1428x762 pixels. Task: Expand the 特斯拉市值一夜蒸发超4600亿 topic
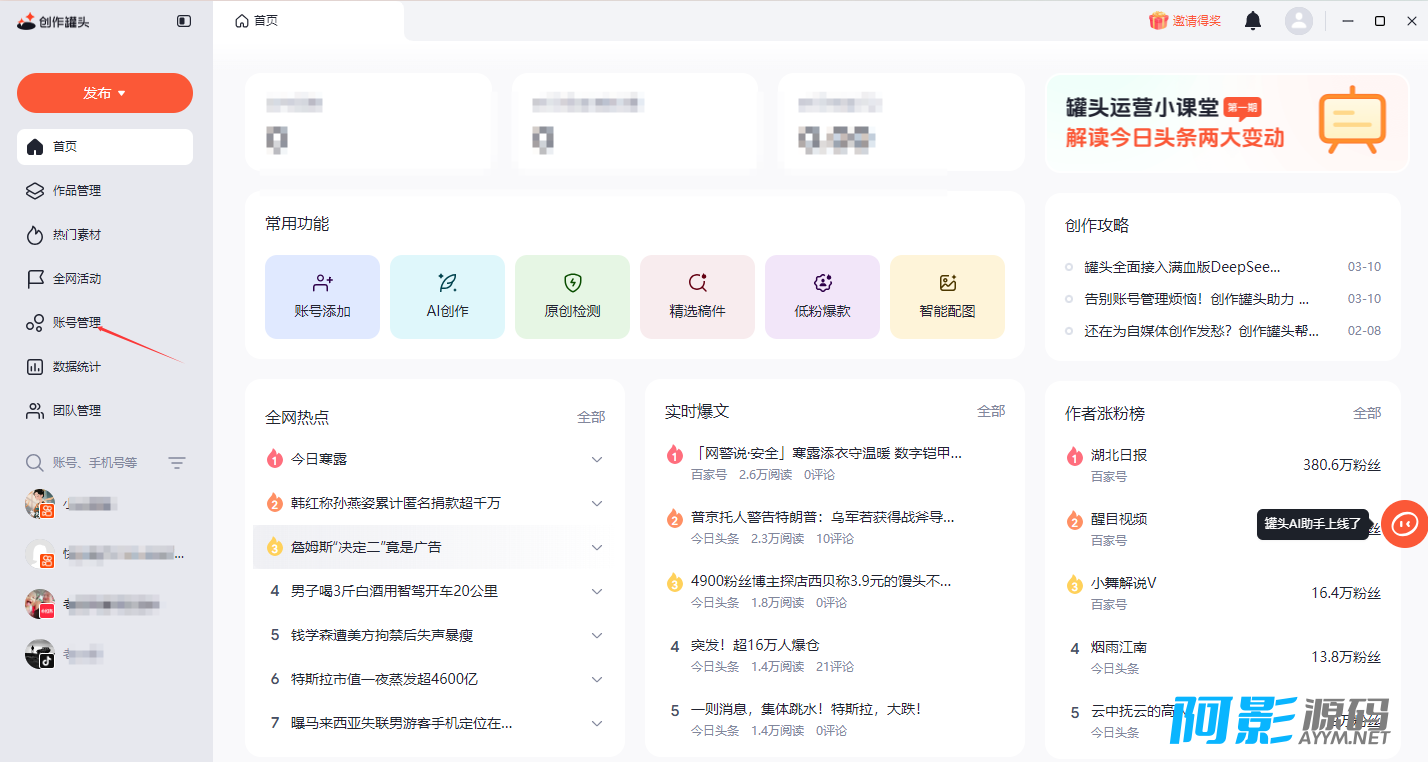click(597, 679)
